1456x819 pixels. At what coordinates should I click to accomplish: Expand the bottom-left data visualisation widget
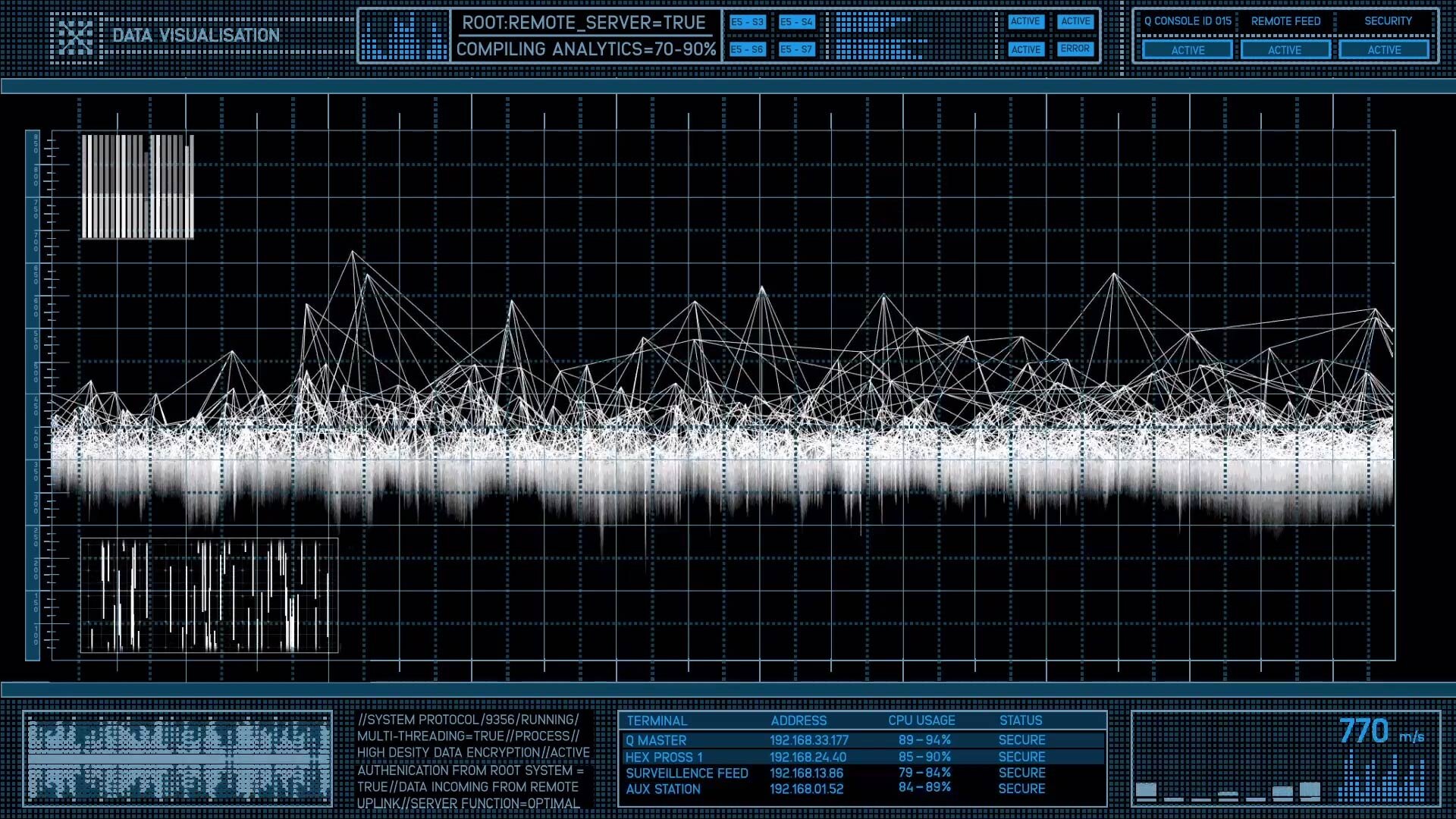(181, 757)
